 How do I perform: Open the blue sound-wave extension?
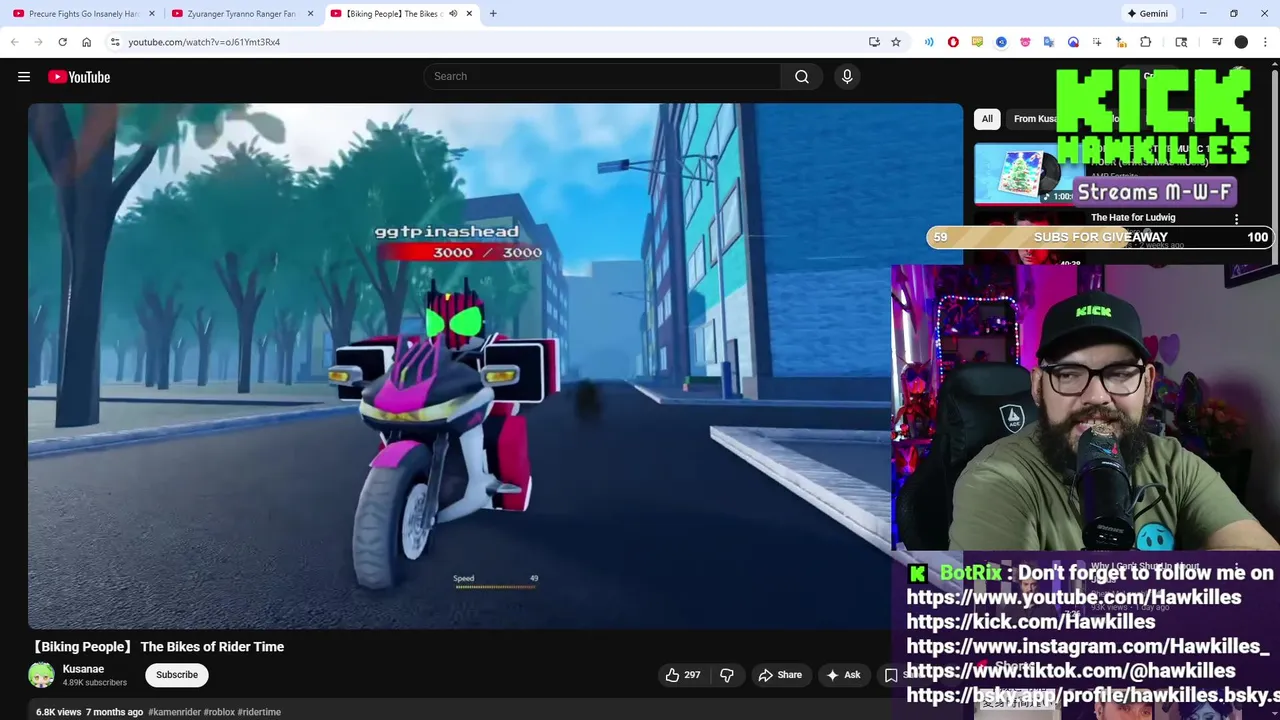pos(929,42)
